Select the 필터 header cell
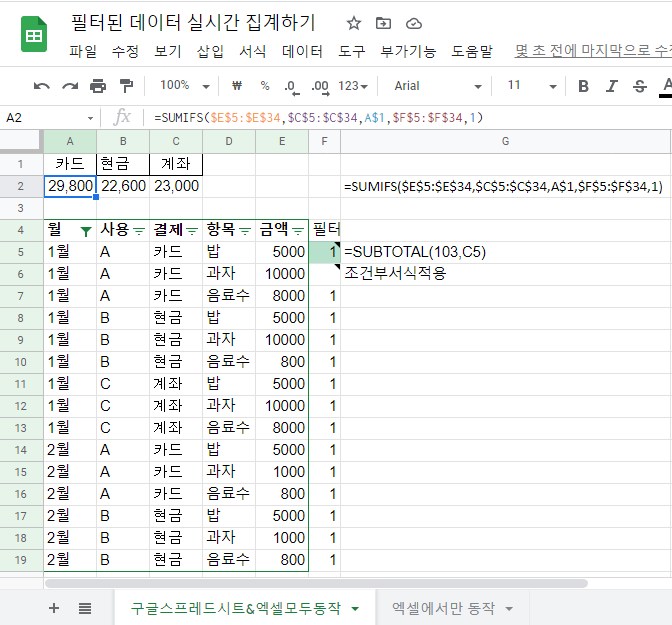 click(x=325, y=230)
